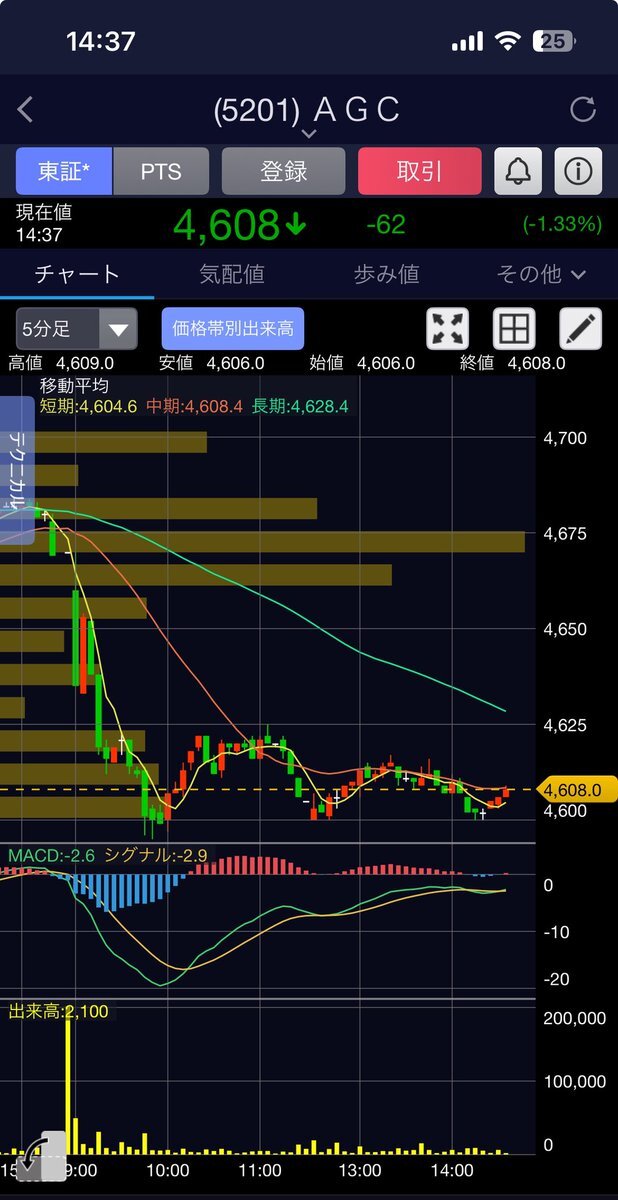Refresh the AGC stock data
The width and height of the screenshot is (618, 1200).
[x=582, y=110]
